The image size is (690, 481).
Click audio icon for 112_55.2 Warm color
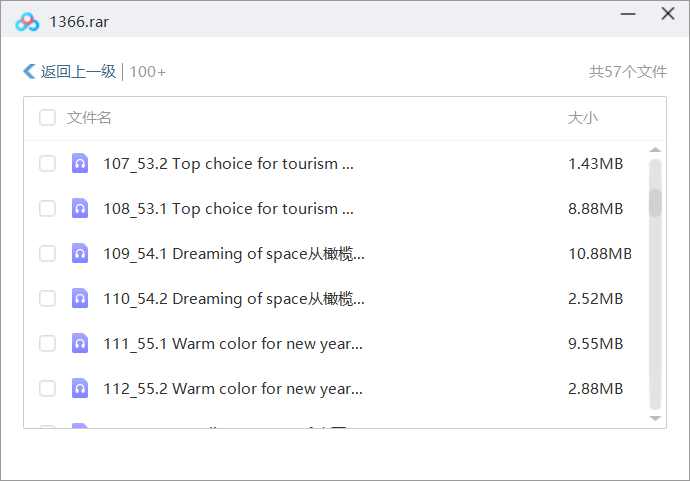tap(80, 388)
